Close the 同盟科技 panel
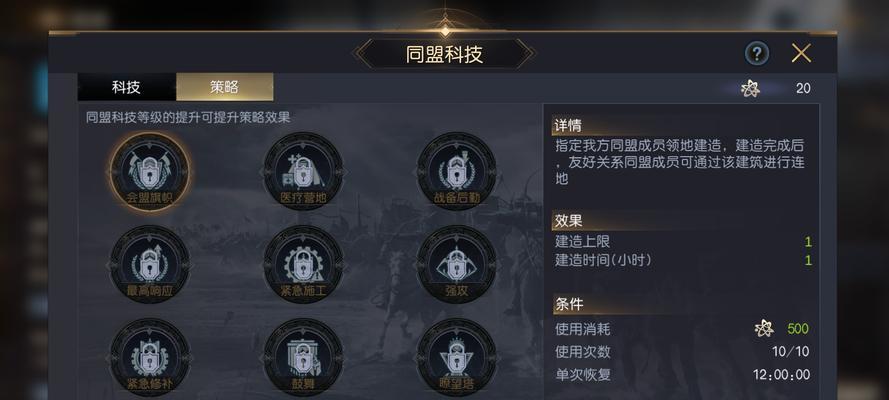Screen dimensions: 889x400 click(801, 53)
